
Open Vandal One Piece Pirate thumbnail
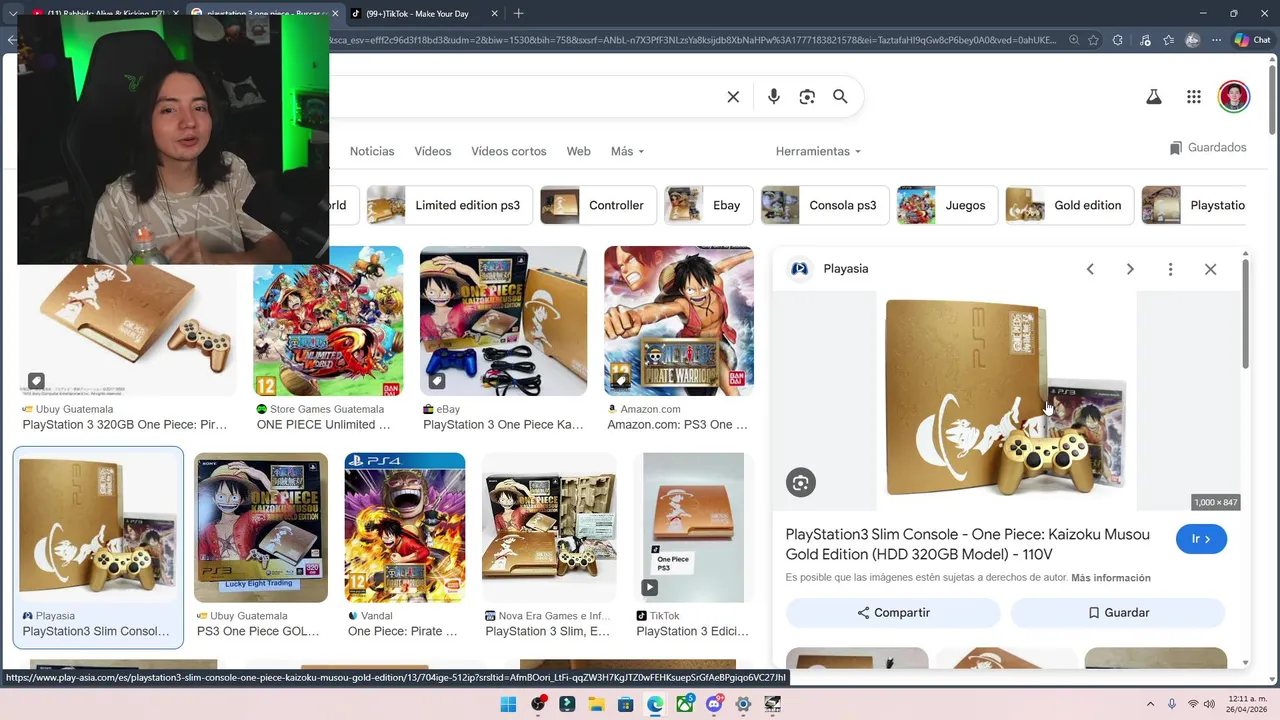point(405,528)
